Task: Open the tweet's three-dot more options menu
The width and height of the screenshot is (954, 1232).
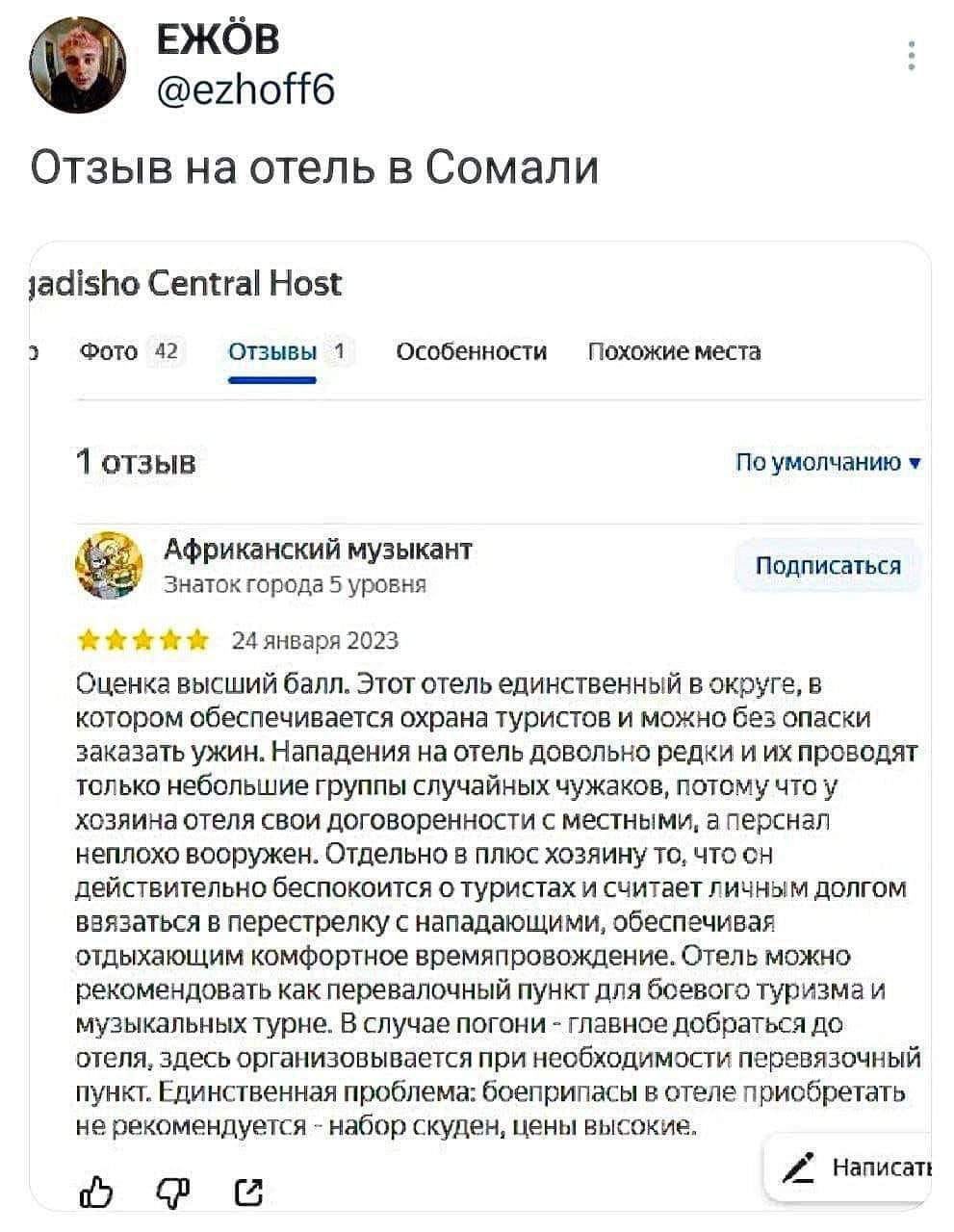Action: (911, 56)
